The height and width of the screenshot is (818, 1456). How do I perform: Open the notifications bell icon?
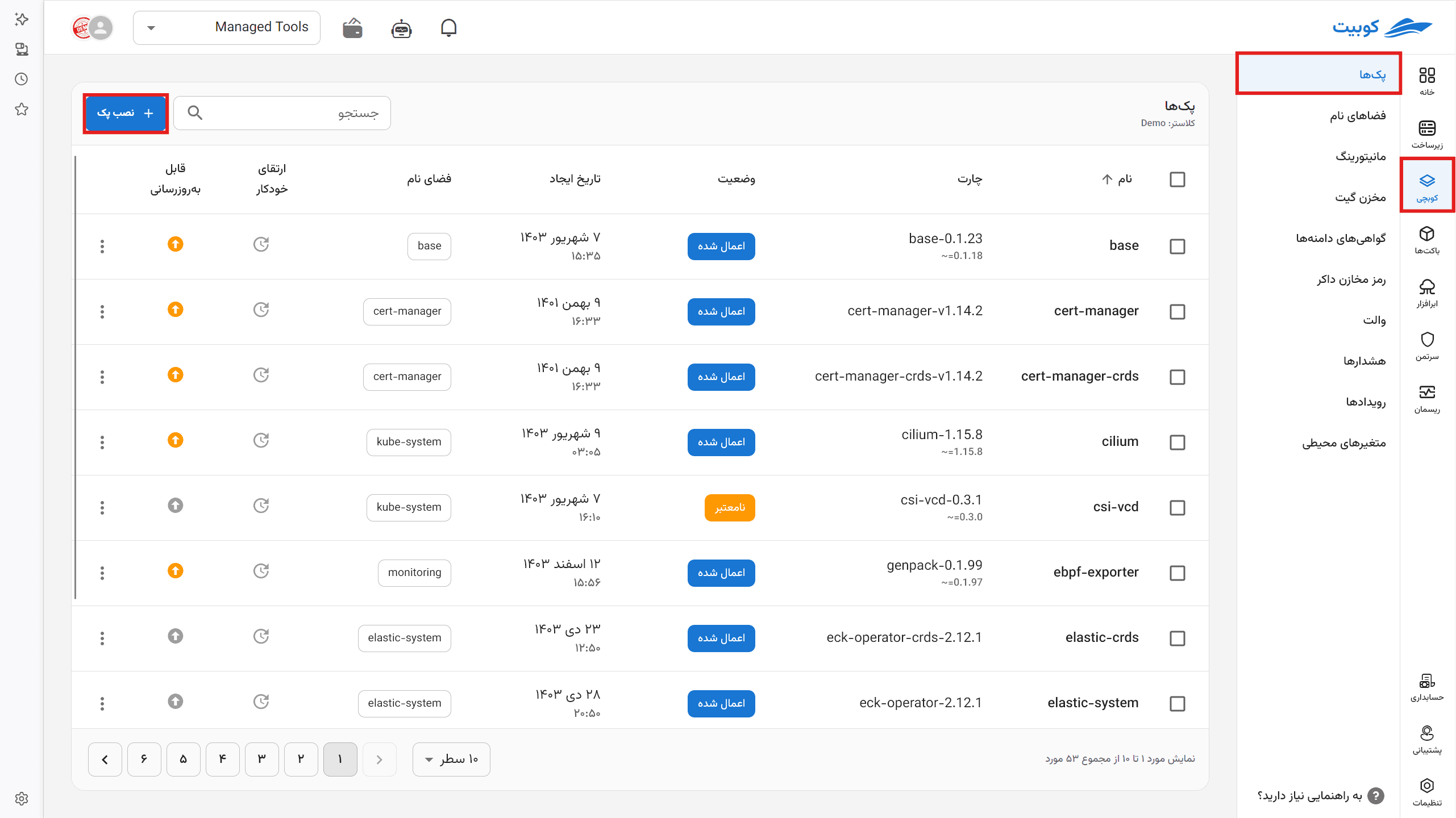point(448,27)
